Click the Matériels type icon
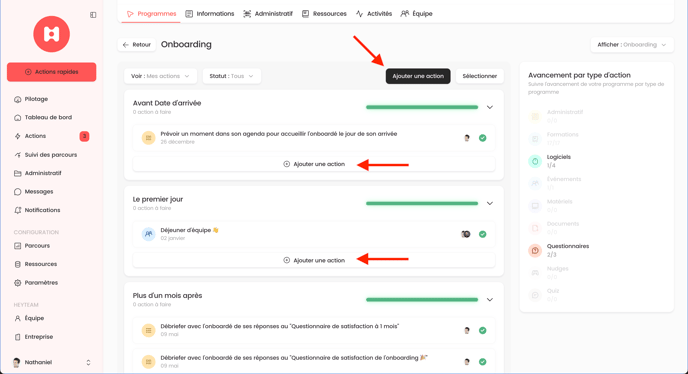688x374 pixels. coord(535,206)
